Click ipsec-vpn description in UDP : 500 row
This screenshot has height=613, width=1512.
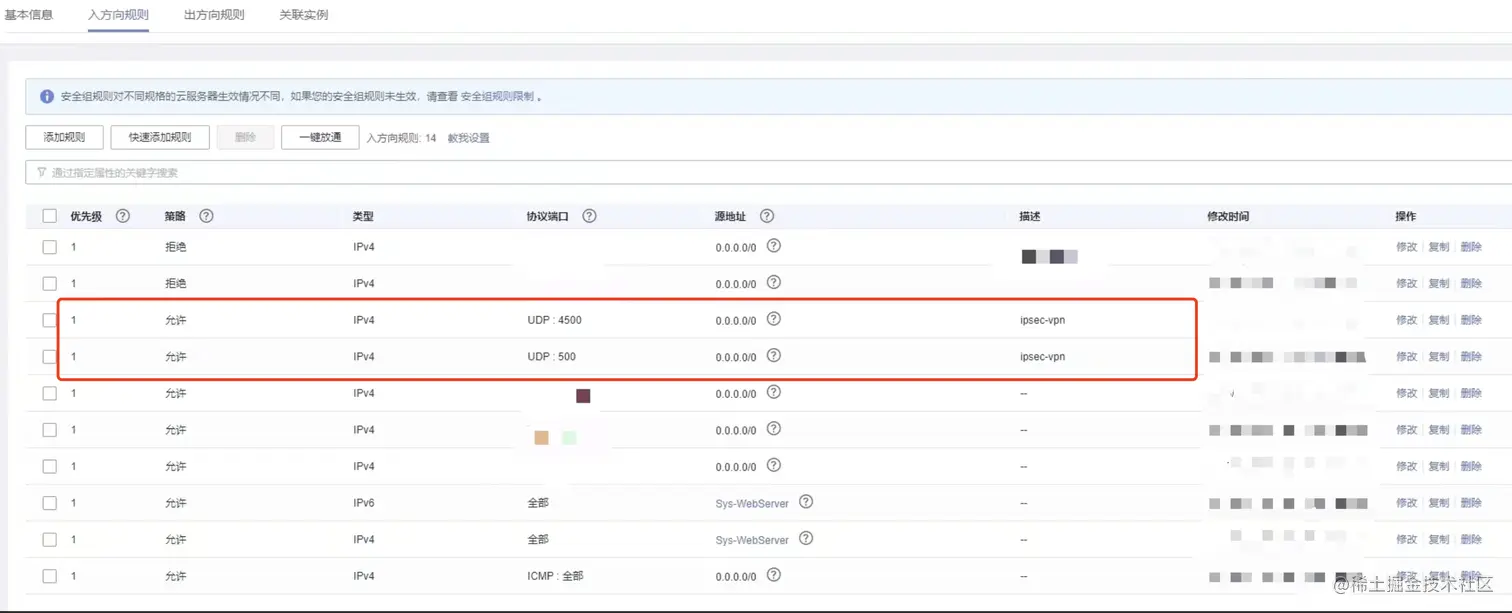click(x=1042, y=356)
